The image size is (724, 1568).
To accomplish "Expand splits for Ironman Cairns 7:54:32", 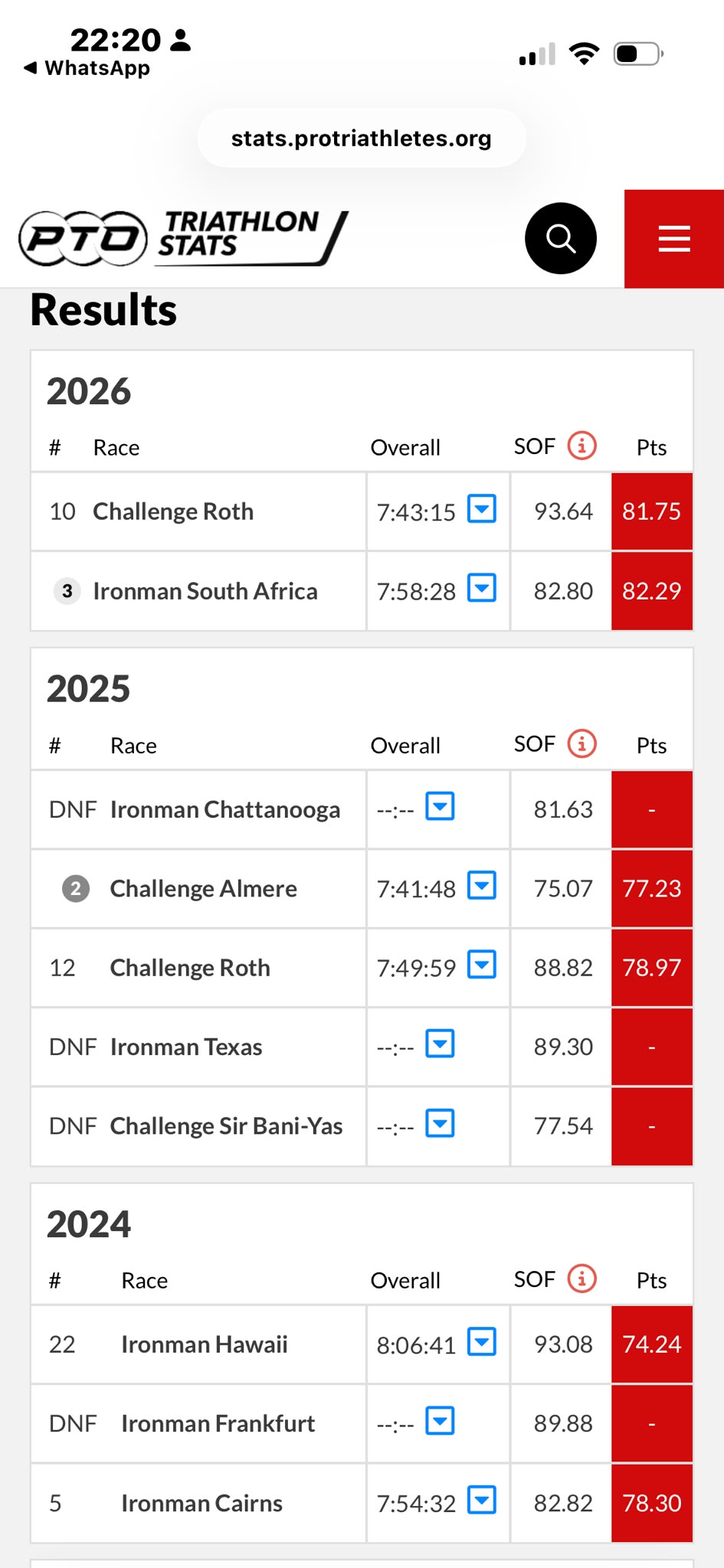I will (x=482, y=1500).
